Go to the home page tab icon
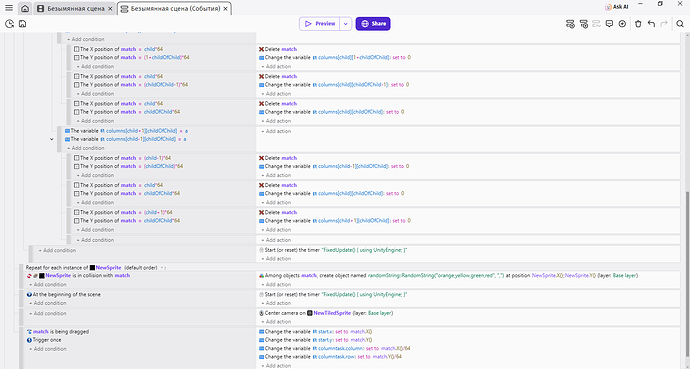Viewport: 690px width, 369px height. coord(26,8)
